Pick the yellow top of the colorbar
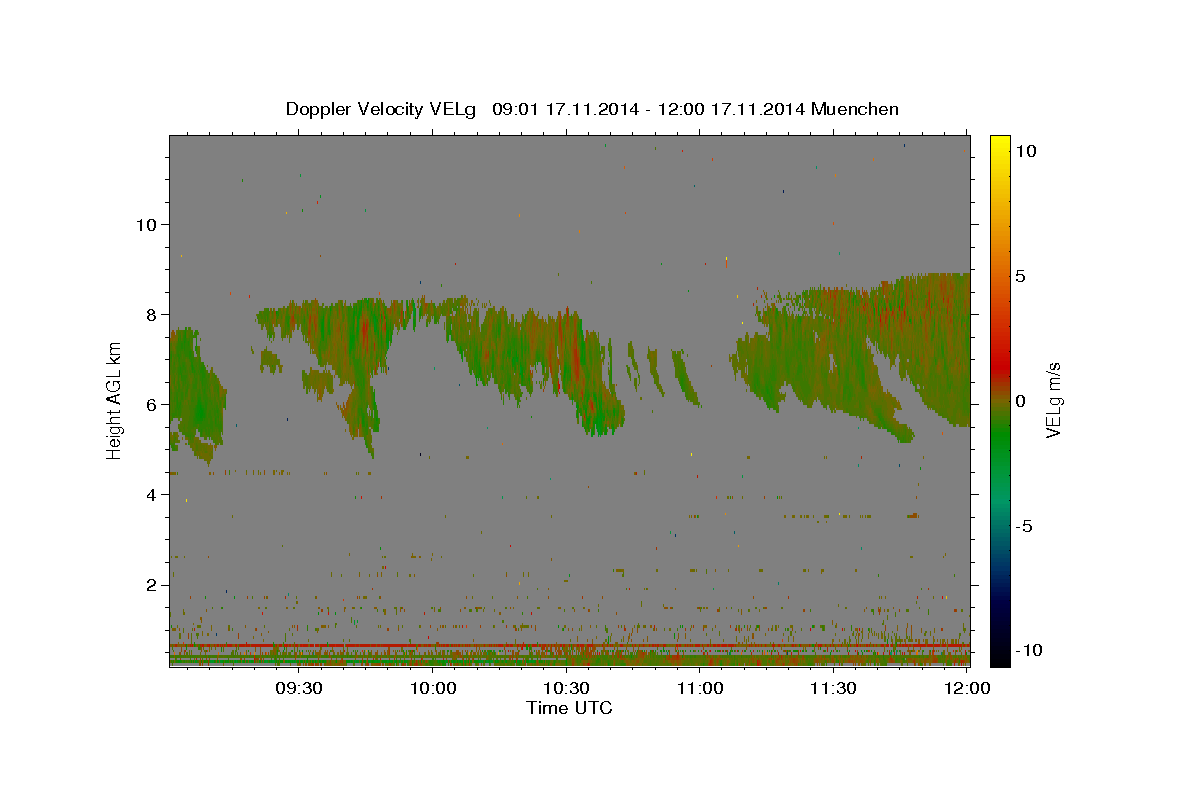 pos(1000,141)
